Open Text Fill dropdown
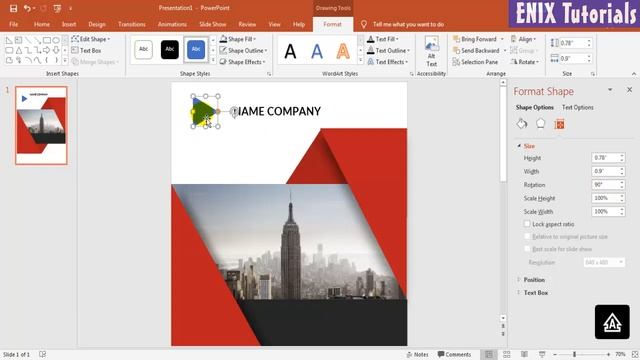640x360 pixels. 383,39
